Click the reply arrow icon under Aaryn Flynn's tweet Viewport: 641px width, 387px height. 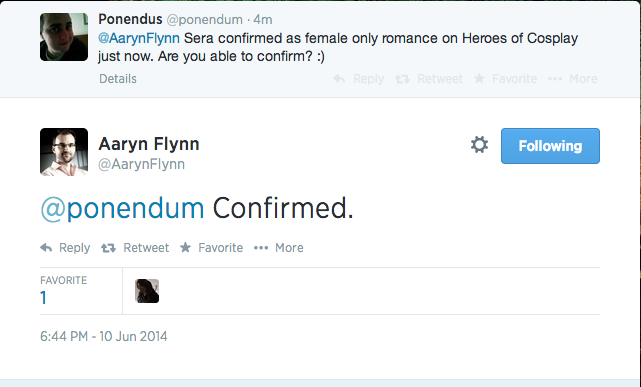click(x=46, y=248)
